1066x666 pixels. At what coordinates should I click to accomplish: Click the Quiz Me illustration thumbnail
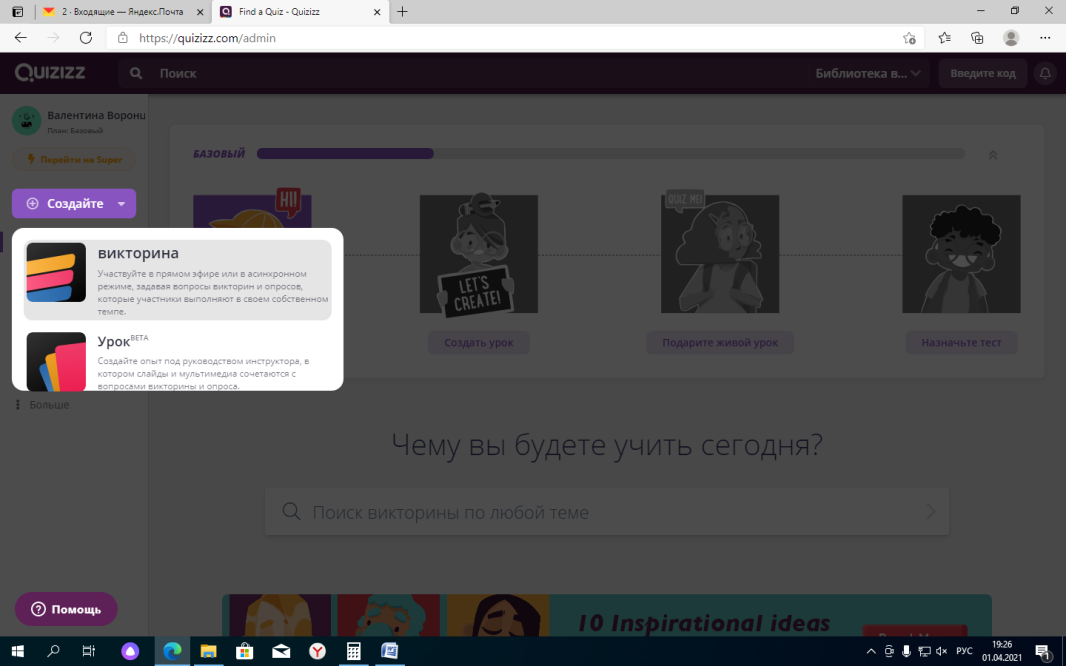pyautogui.click(x=720, y=253)
